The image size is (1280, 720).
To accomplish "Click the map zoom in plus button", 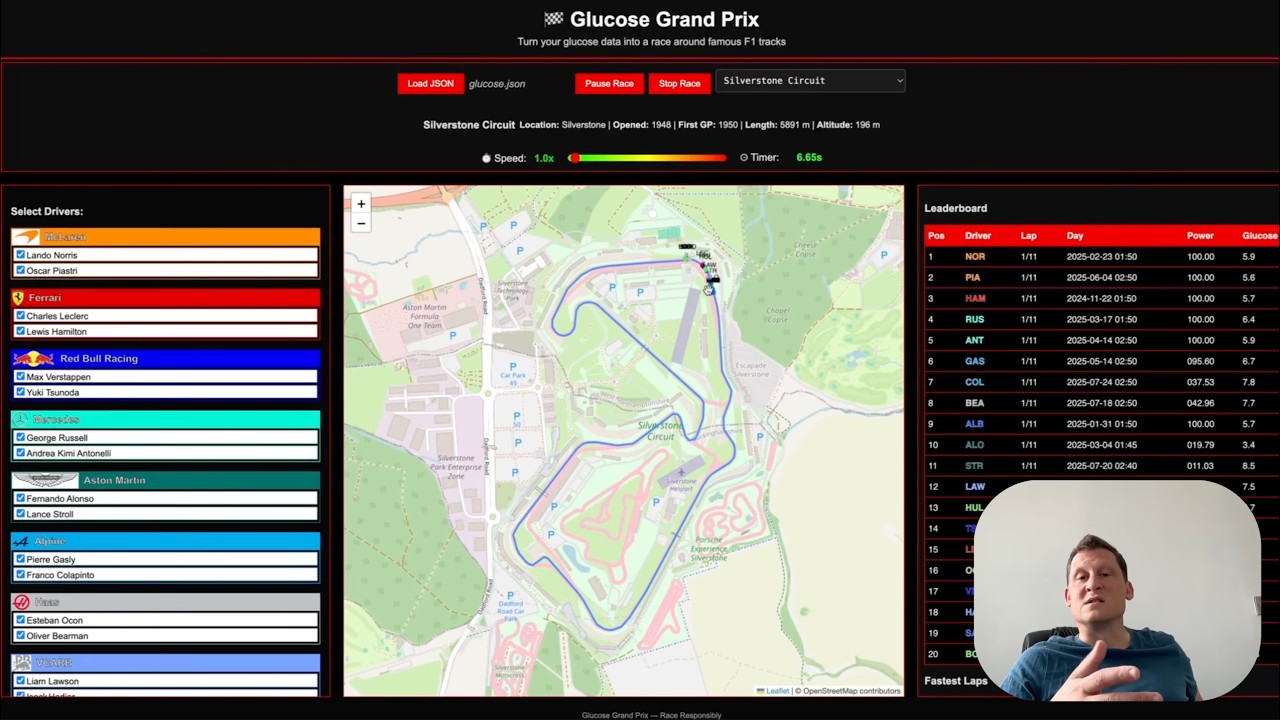I will [361, 204].
